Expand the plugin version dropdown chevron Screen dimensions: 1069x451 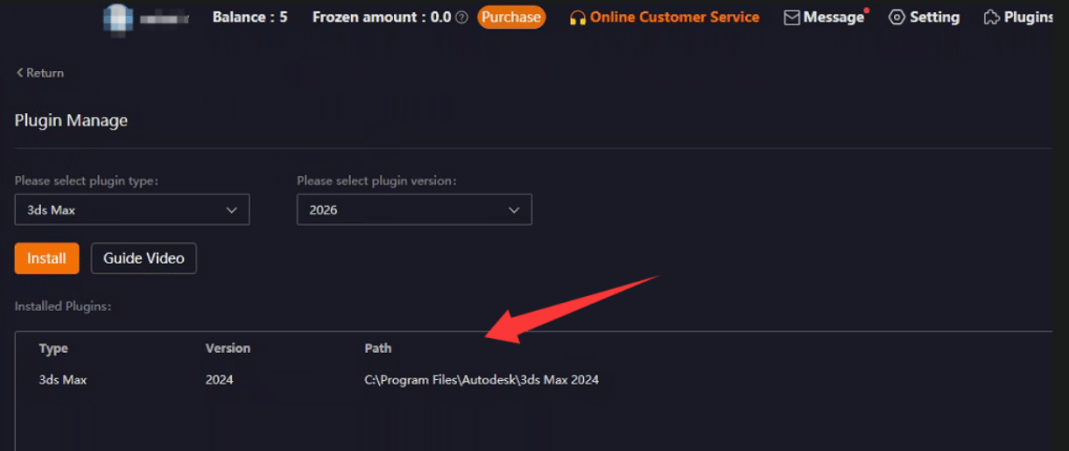pos(514,210)
